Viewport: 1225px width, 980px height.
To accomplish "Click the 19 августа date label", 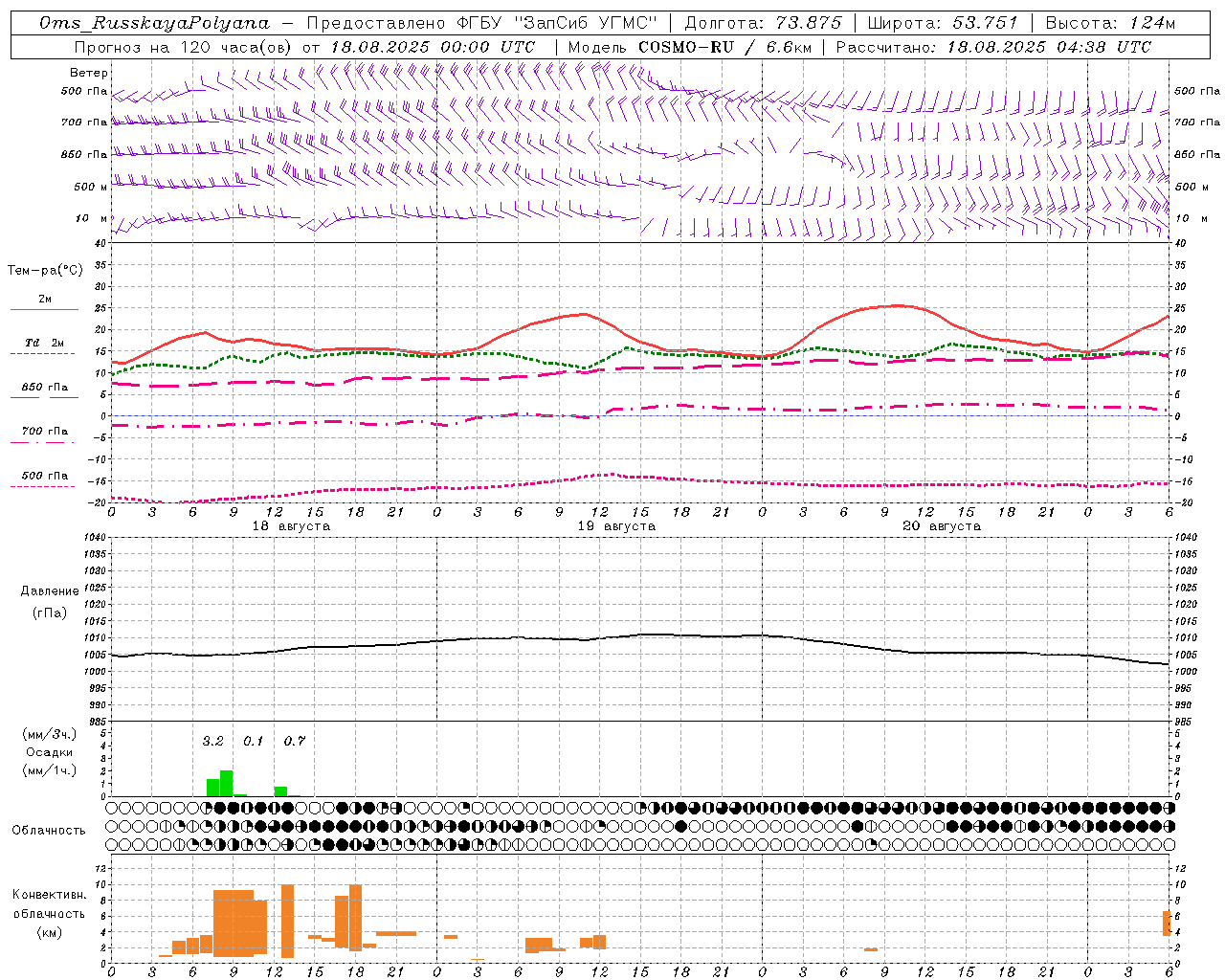I will 616,526.
